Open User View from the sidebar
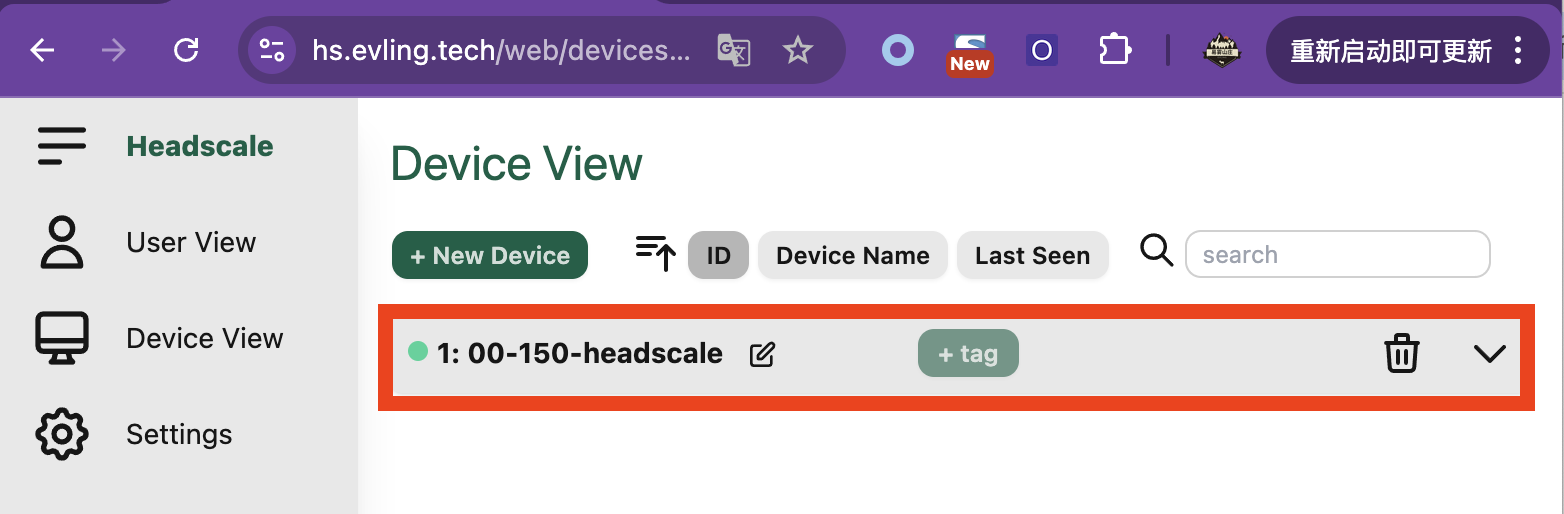1564x514 pixels. pos(191,242)
